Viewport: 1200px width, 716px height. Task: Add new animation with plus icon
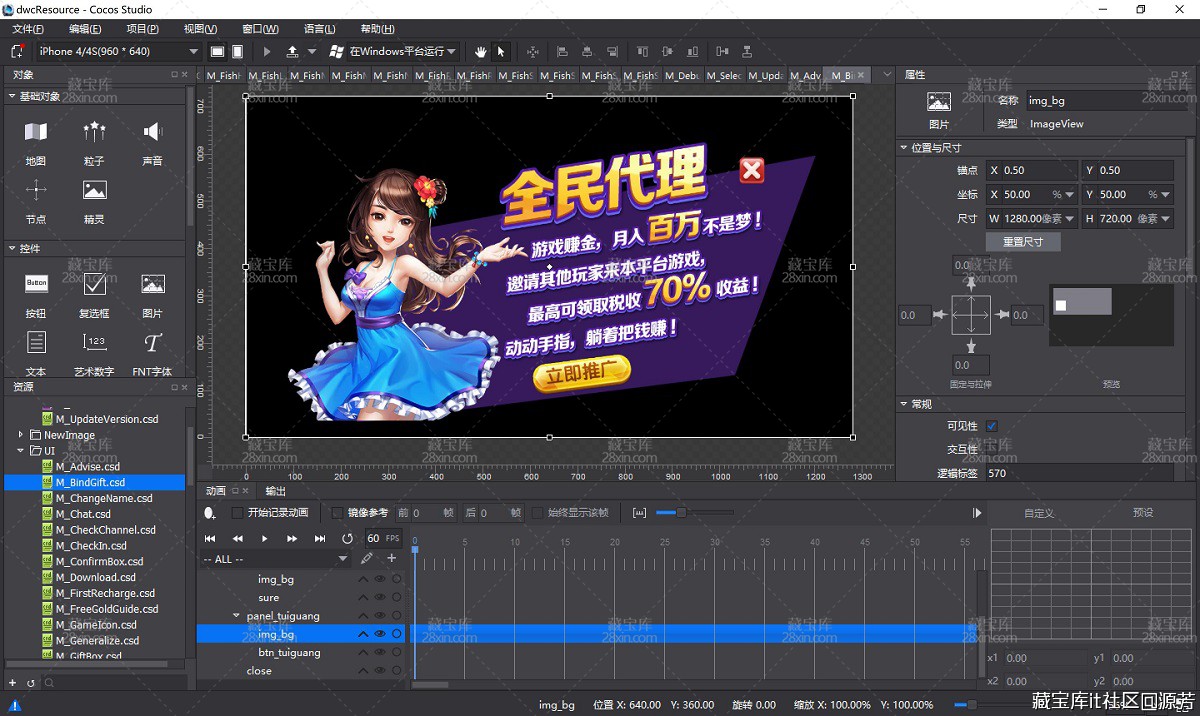392,558
